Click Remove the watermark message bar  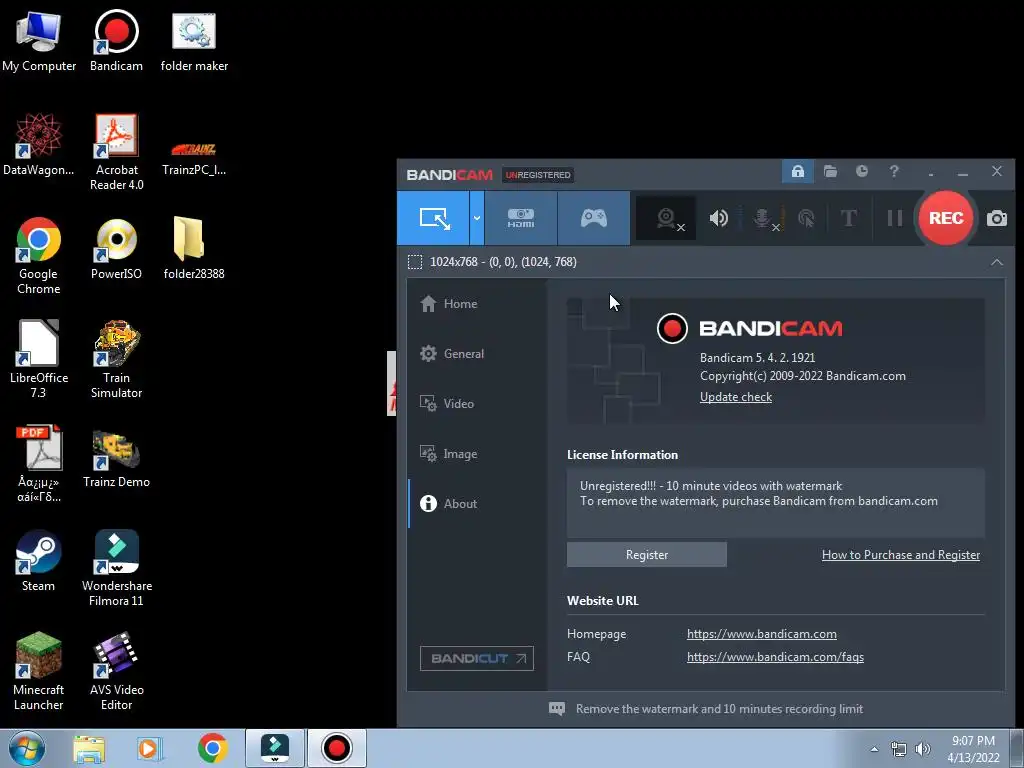pos(706,709)
